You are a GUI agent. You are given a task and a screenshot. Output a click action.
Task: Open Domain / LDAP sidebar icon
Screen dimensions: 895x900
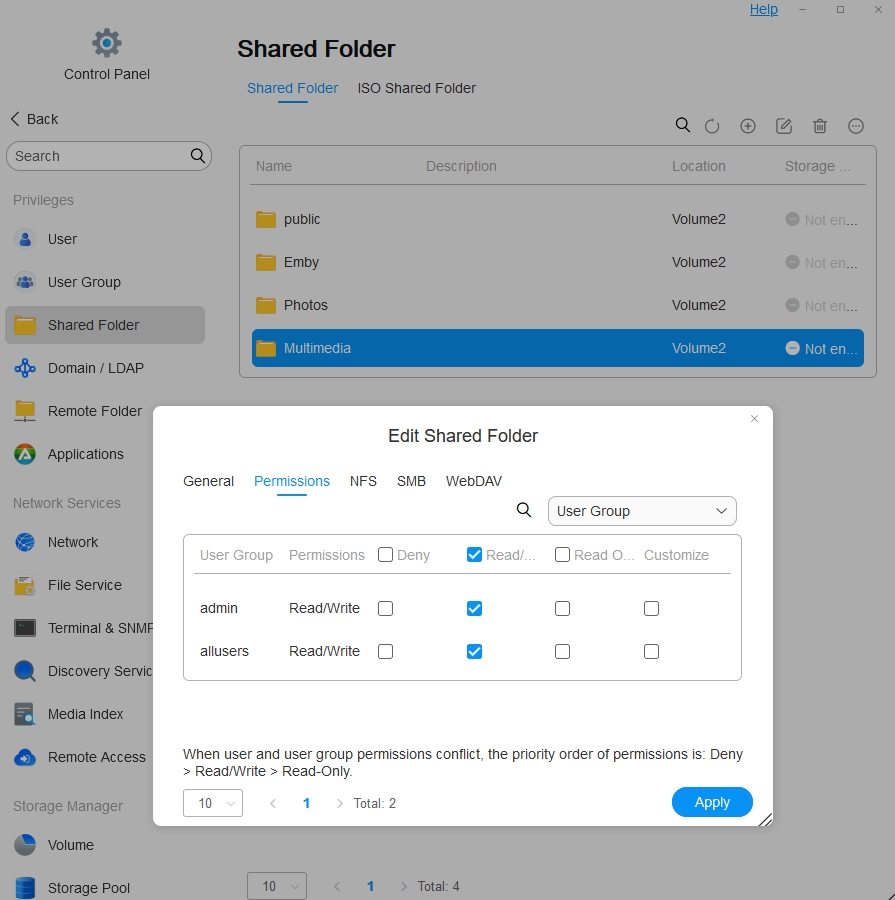(x=25, y=368)
